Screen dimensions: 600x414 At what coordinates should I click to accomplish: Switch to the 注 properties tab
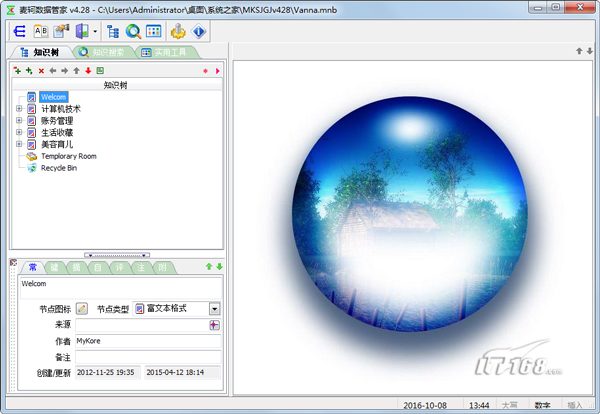[x=141, y=267]
